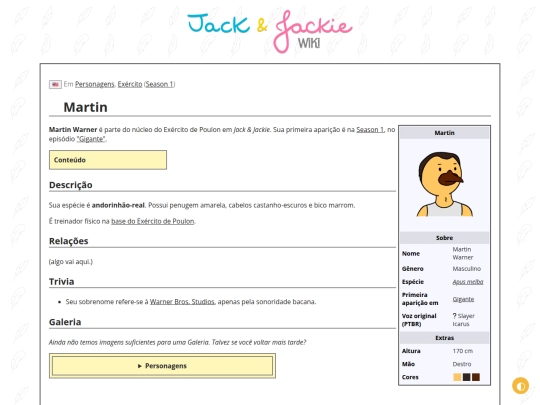Click the "Destro" hand value

point(462,364)
